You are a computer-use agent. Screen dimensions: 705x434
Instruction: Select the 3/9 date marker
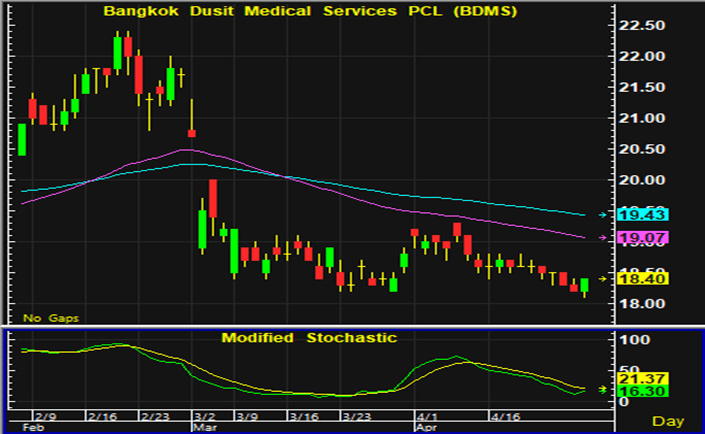pos(247,416)
